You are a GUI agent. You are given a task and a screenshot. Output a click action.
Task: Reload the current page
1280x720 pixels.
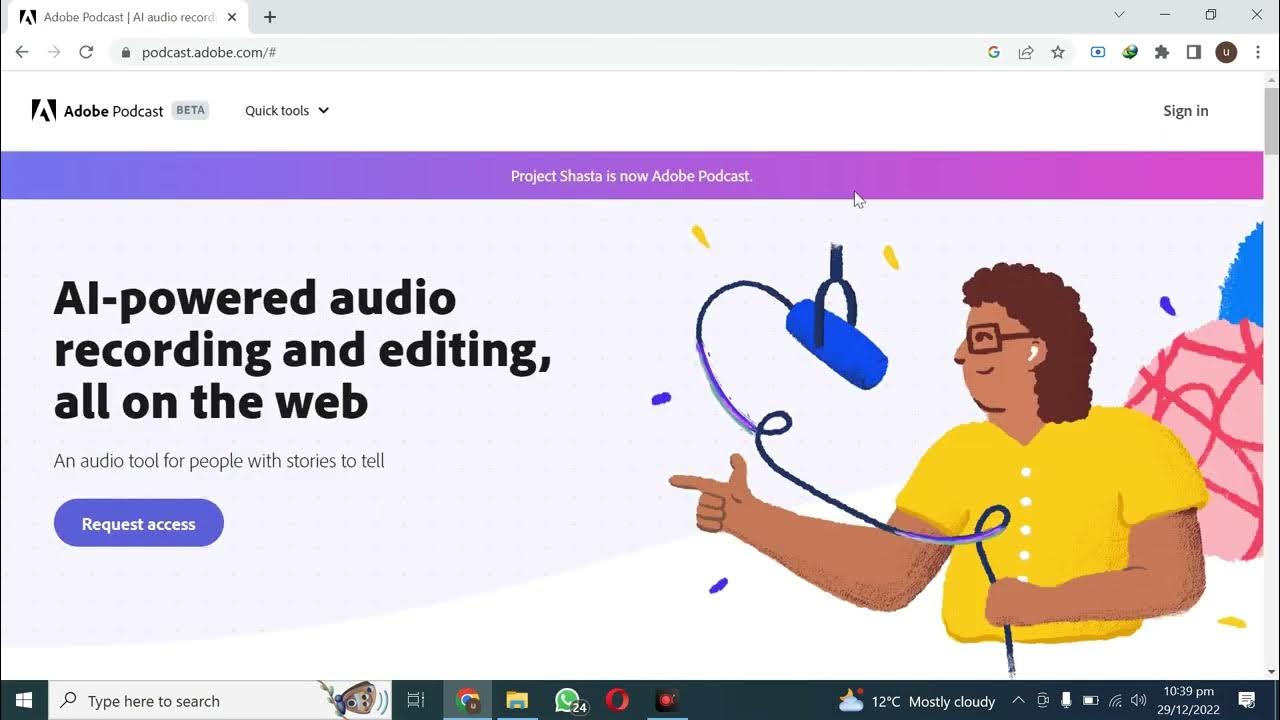coord(86,52)
